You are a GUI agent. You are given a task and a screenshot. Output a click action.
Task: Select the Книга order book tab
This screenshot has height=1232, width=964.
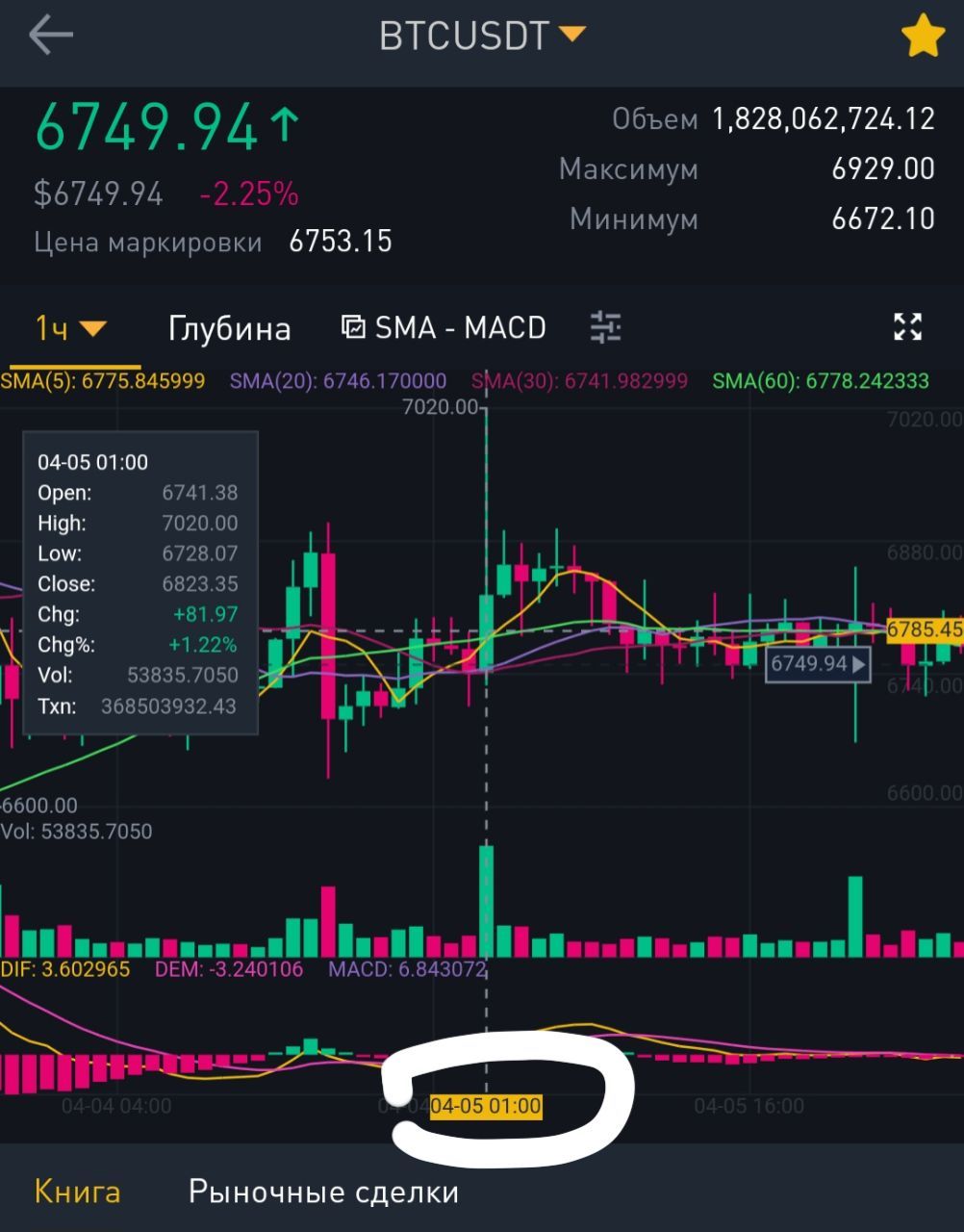click(x=77, y=1192)
